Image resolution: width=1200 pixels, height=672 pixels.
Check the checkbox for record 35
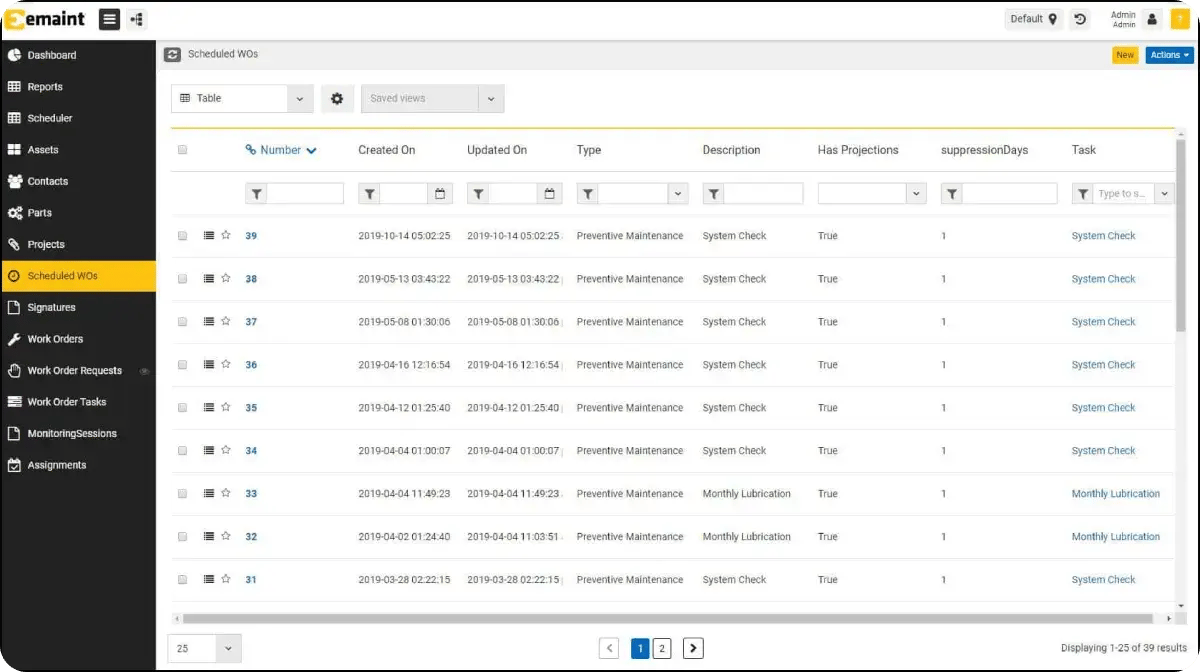coord(182,408)
